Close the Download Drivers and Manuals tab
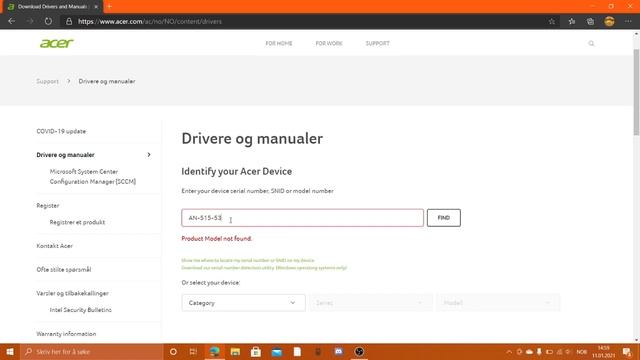This screenshot has width=640, height=360. click(96, 7)
